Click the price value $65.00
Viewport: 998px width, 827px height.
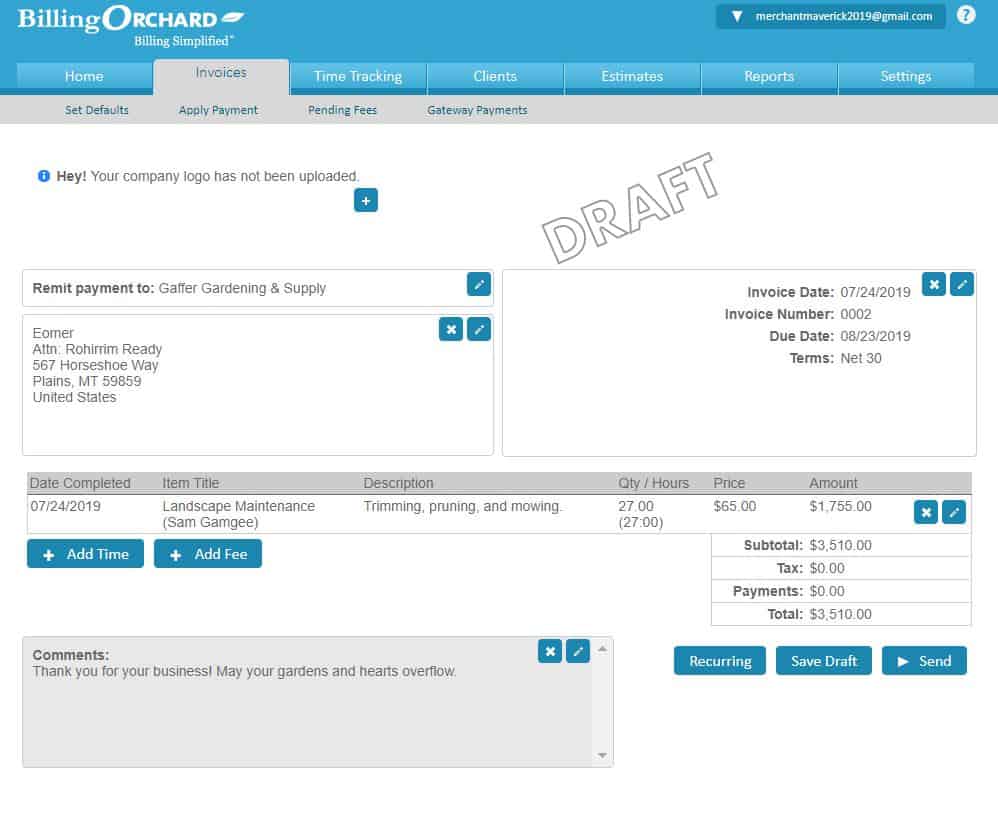tap(734, 506)
